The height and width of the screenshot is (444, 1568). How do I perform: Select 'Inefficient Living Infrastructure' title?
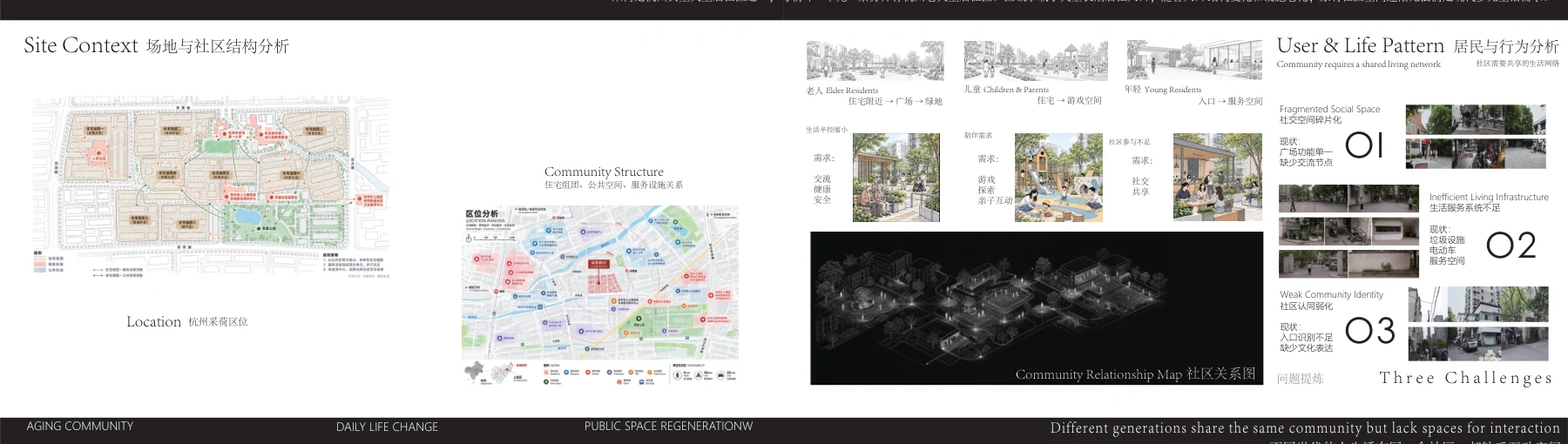(x=1489, y=198)
